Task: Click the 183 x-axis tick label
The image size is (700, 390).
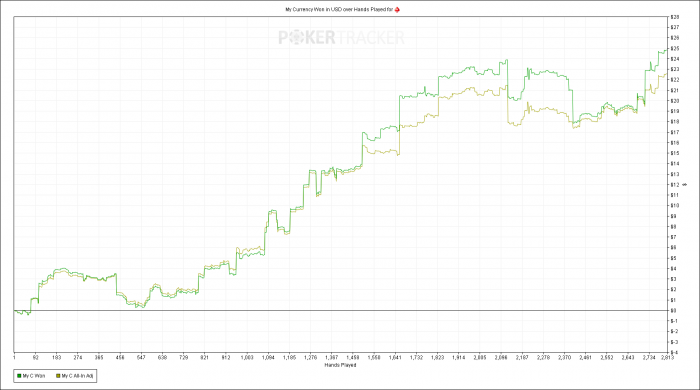Action: 57,357
